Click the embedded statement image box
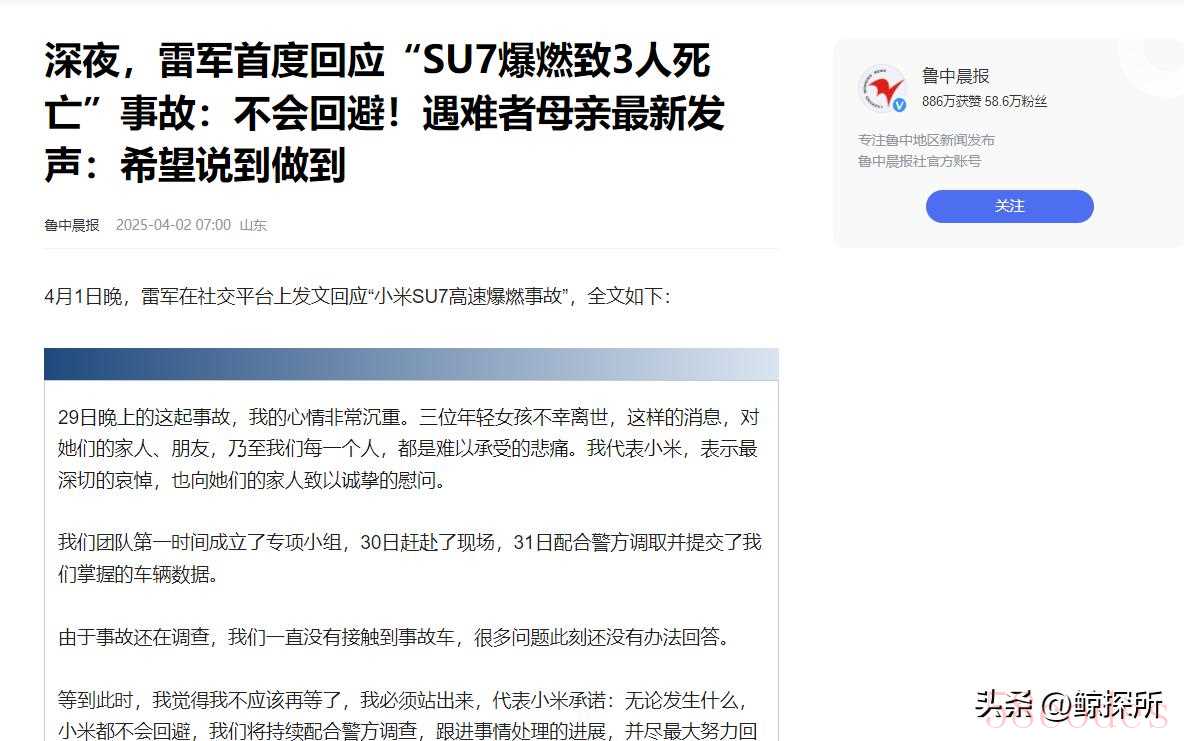Viewport: 1184px width, 741px height. pyautogui.click(x=411, y=545)
